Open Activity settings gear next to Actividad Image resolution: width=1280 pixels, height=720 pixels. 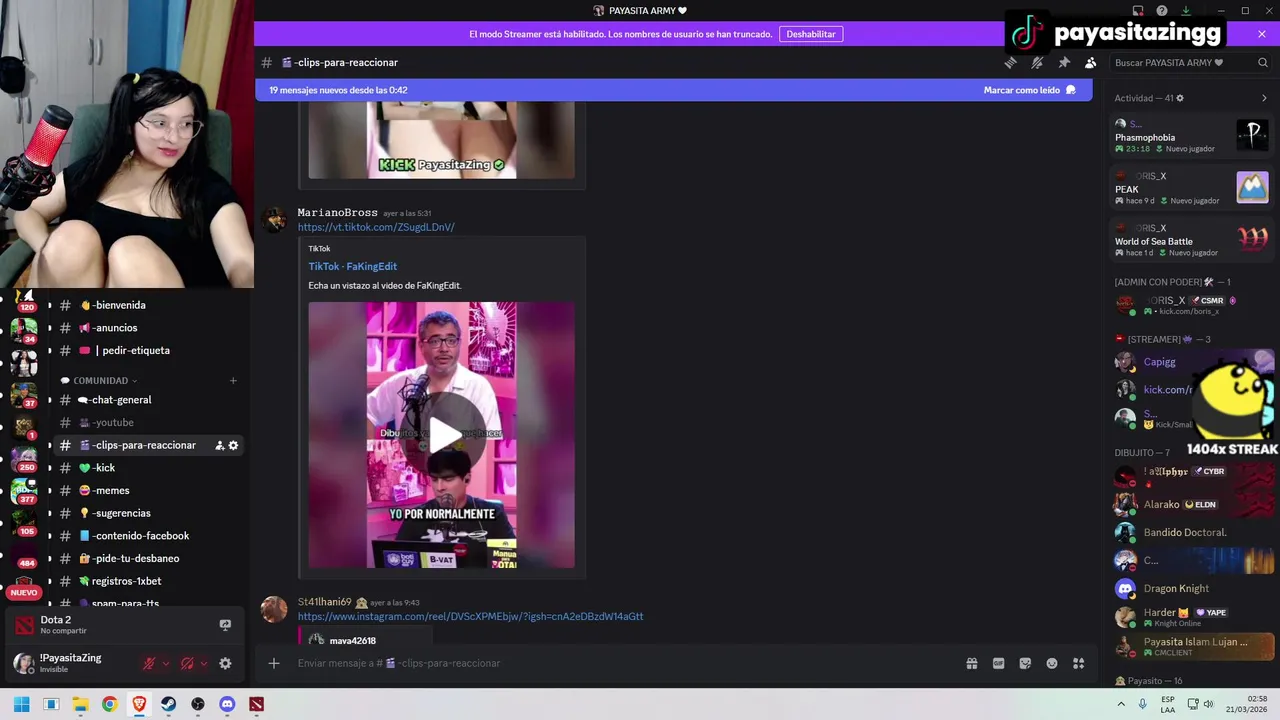pyautogui.click(x=1180, y=98)
